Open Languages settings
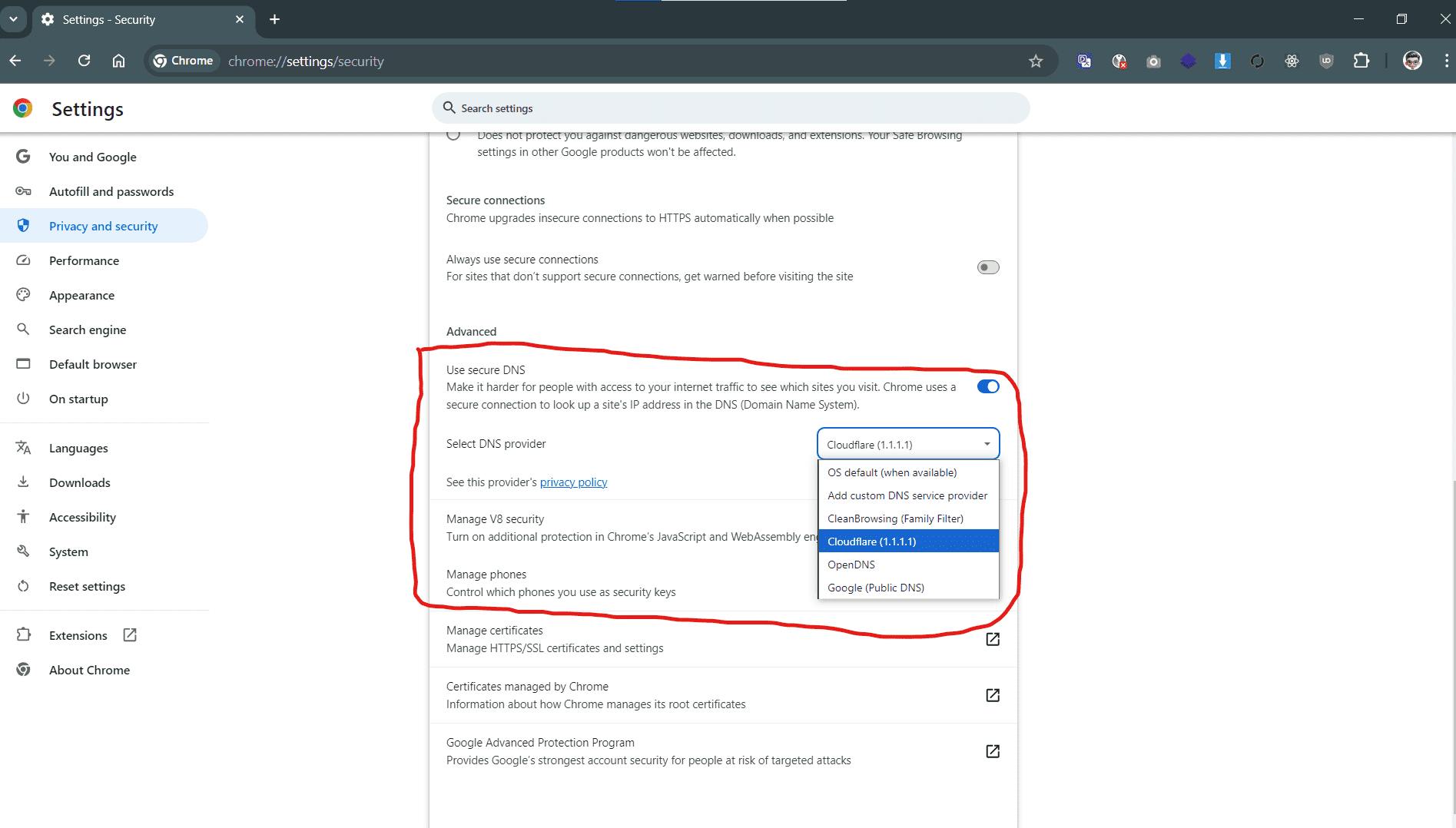This screenshot has width=1456, height=828. point(104,448)
